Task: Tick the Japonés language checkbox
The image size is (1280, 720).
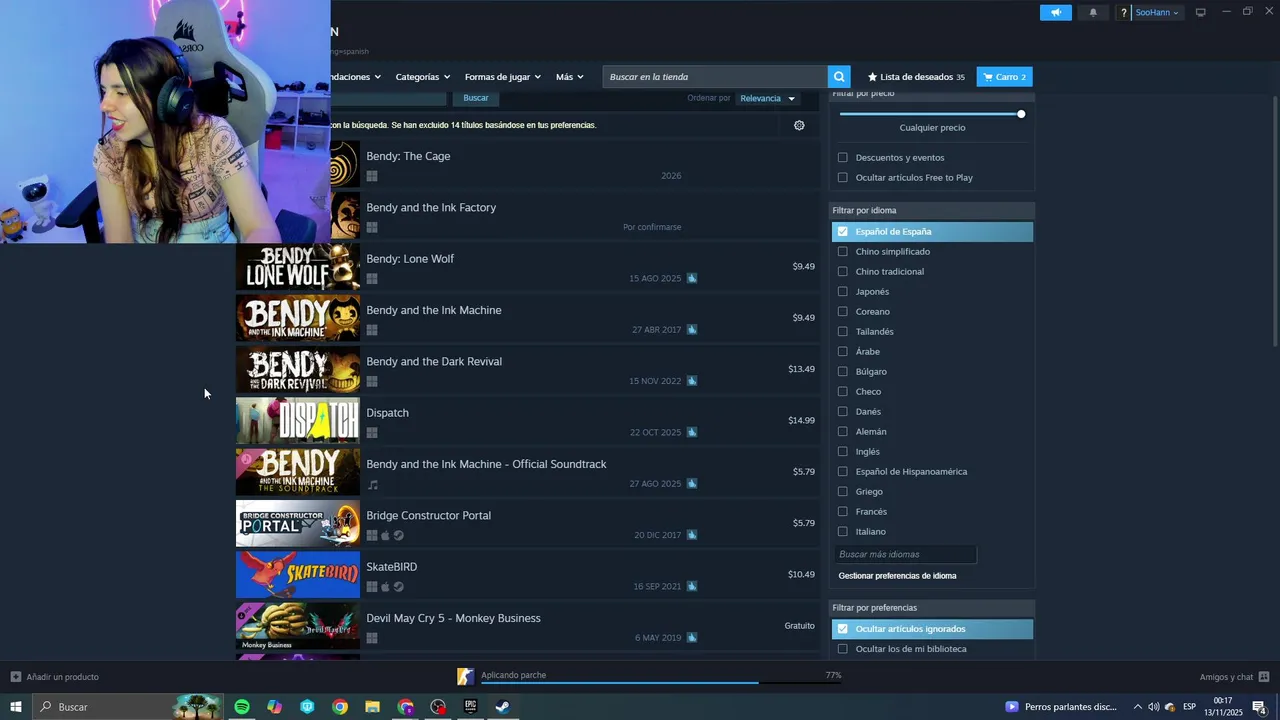Action: (842, 292)
